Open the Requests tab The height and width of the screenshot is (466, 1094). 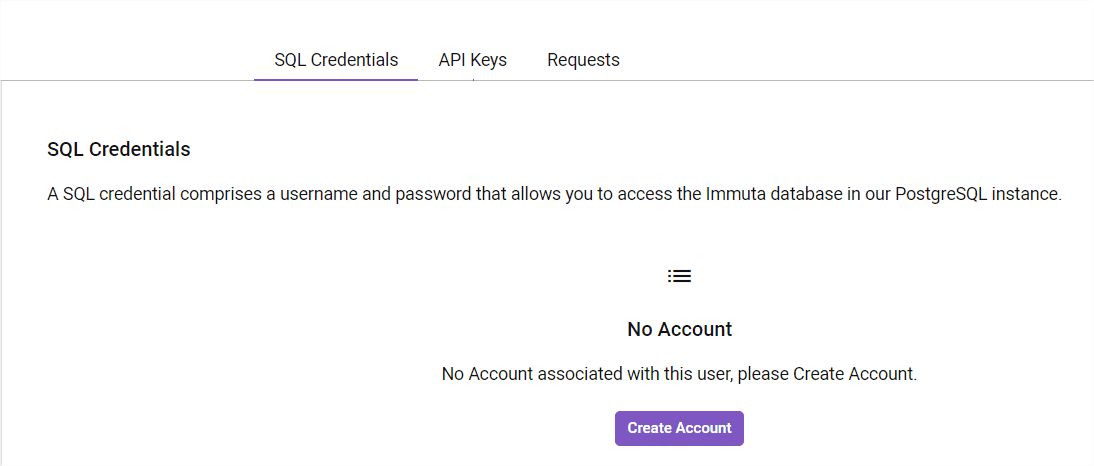pyautogui.click(x=583, y=60)
